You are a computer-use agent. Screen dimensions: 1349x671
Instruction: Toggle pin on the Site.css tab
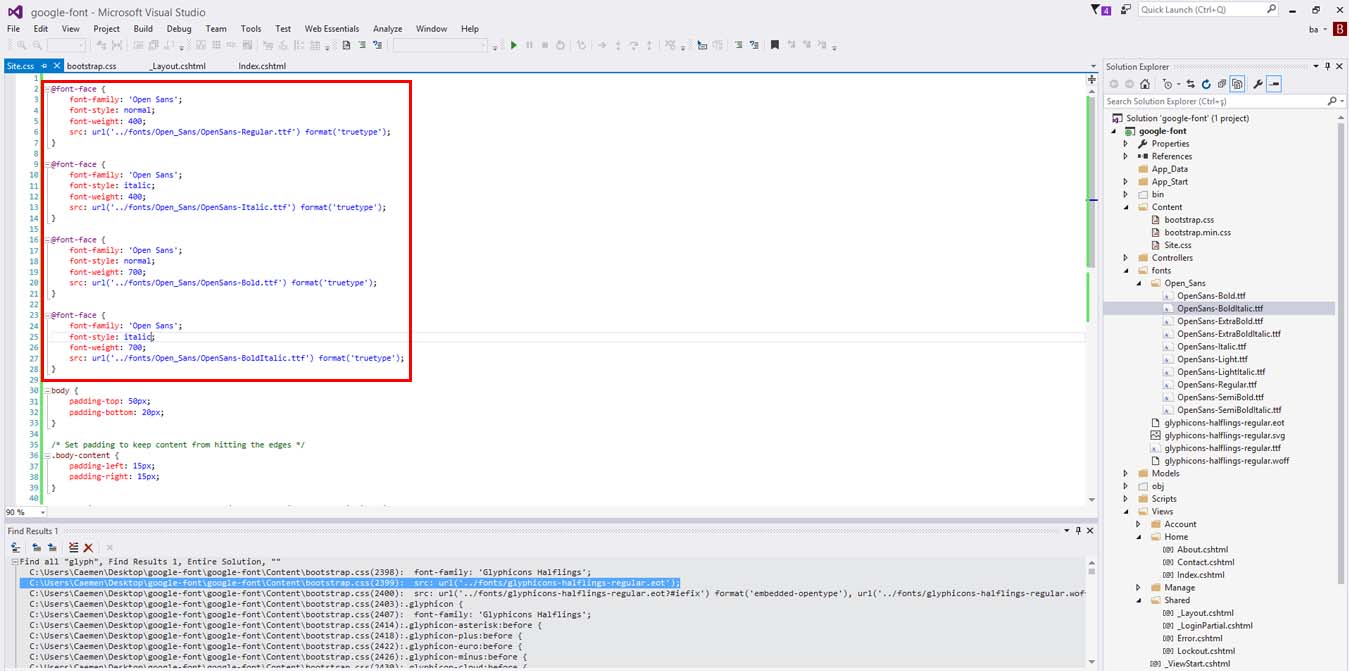pyautogui.click(x=44, y=66)
